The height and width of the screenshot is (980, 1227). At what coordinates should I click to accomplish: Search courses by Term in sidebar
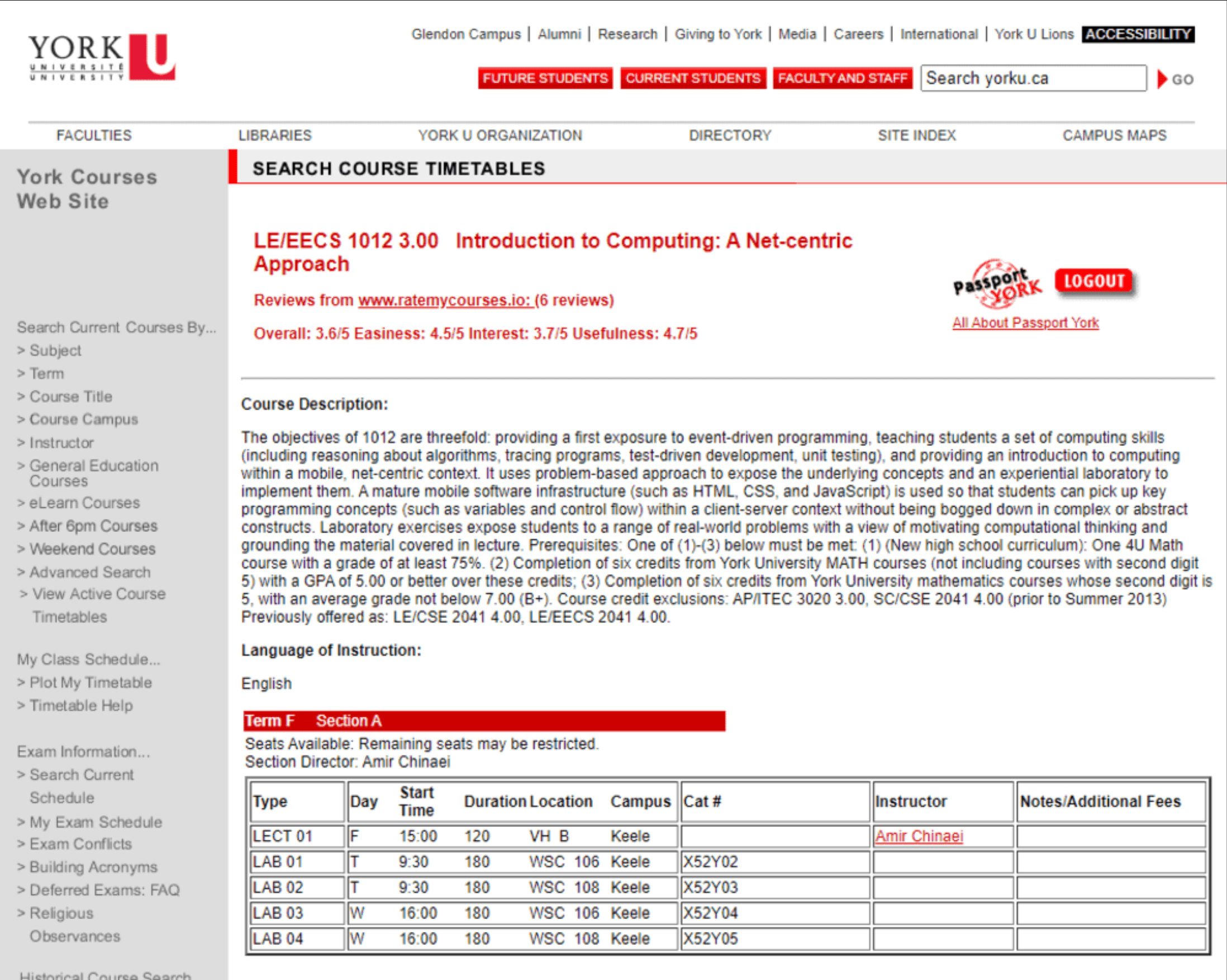(47, 374)
